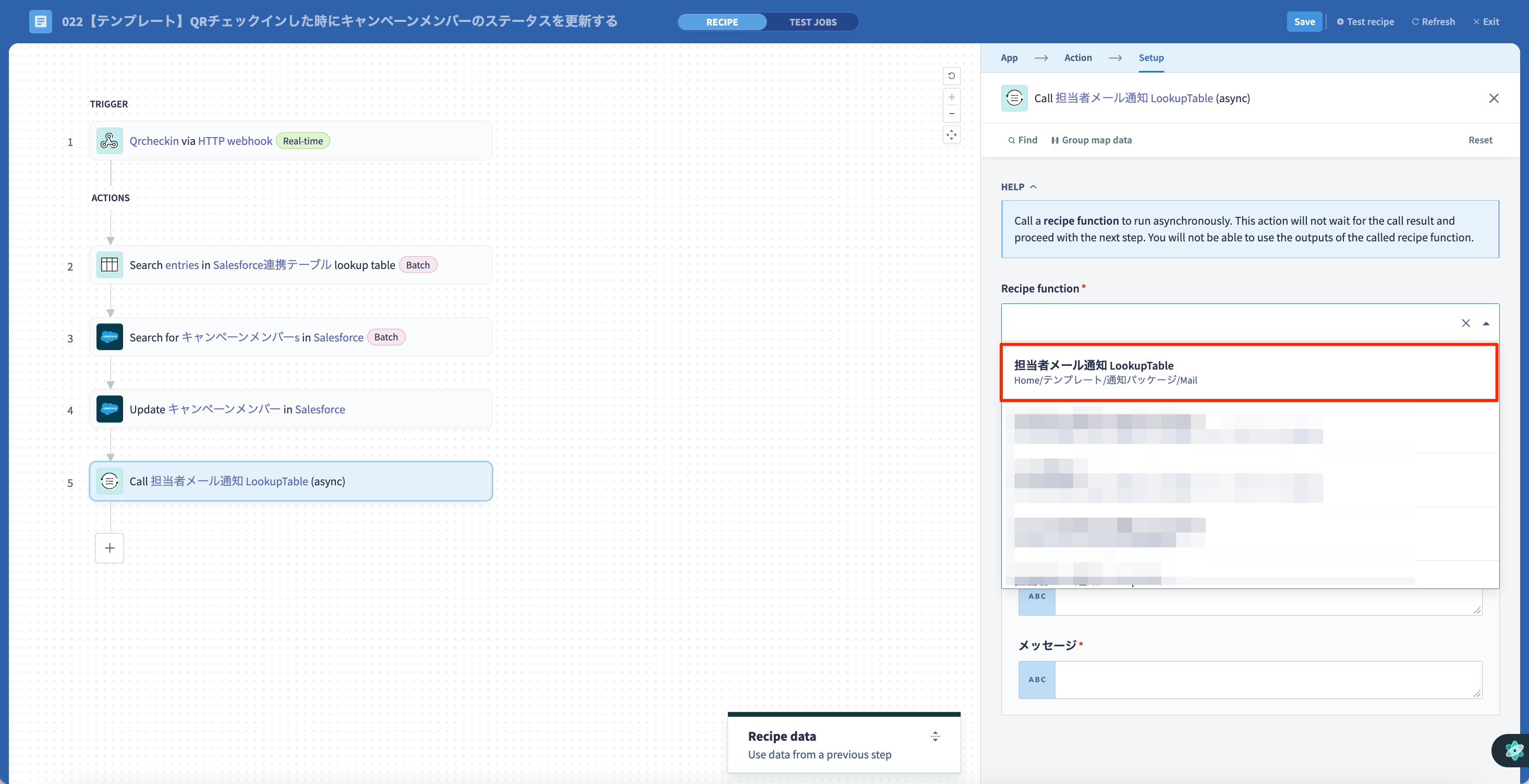Switch to the TEST JOBS tab
This screenshot has height=784, width=1529.
(812, 22)
